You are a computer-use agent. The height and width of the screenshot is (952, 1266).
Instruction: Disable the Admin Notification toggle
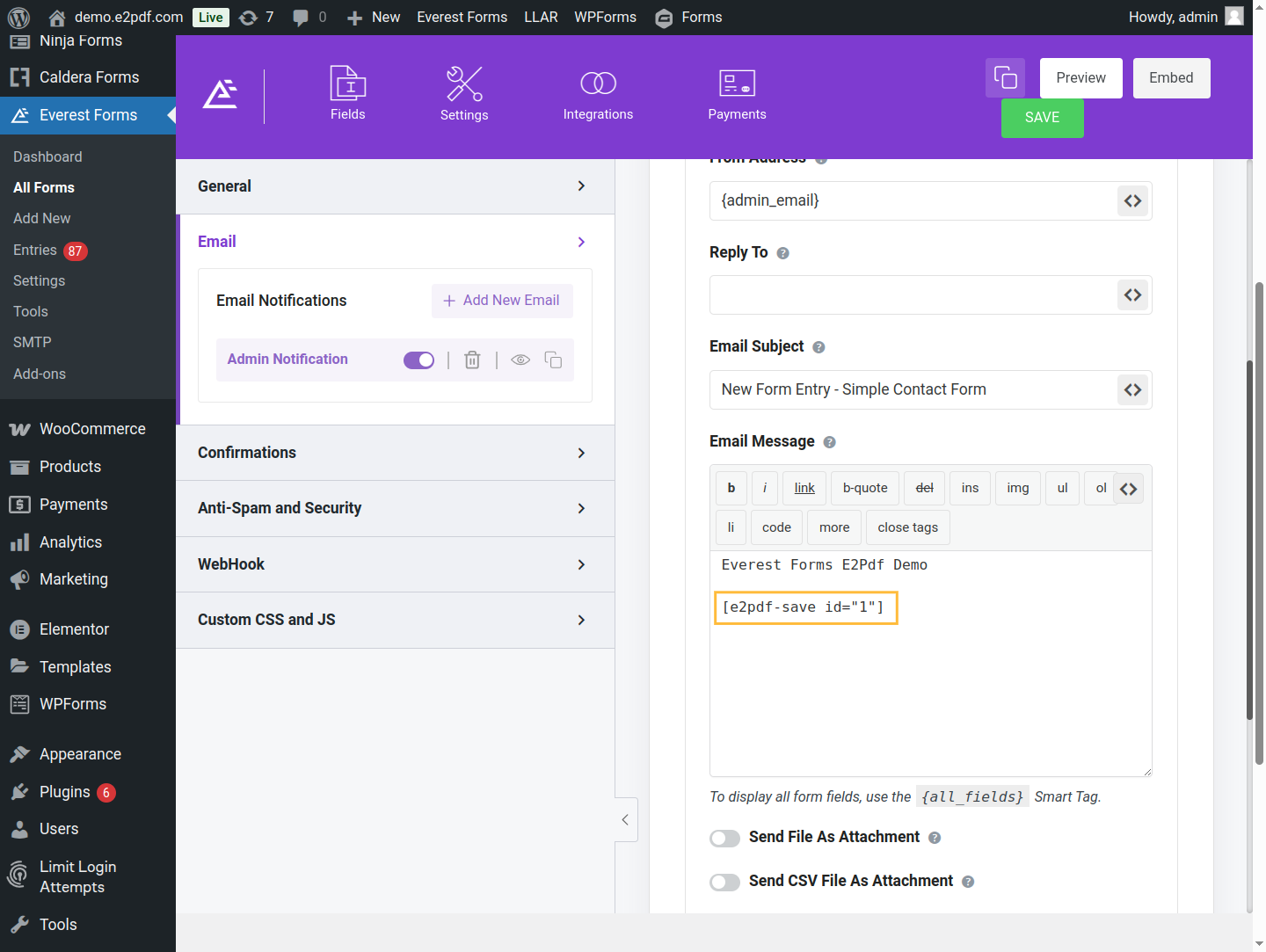click(x=418, y=360)
